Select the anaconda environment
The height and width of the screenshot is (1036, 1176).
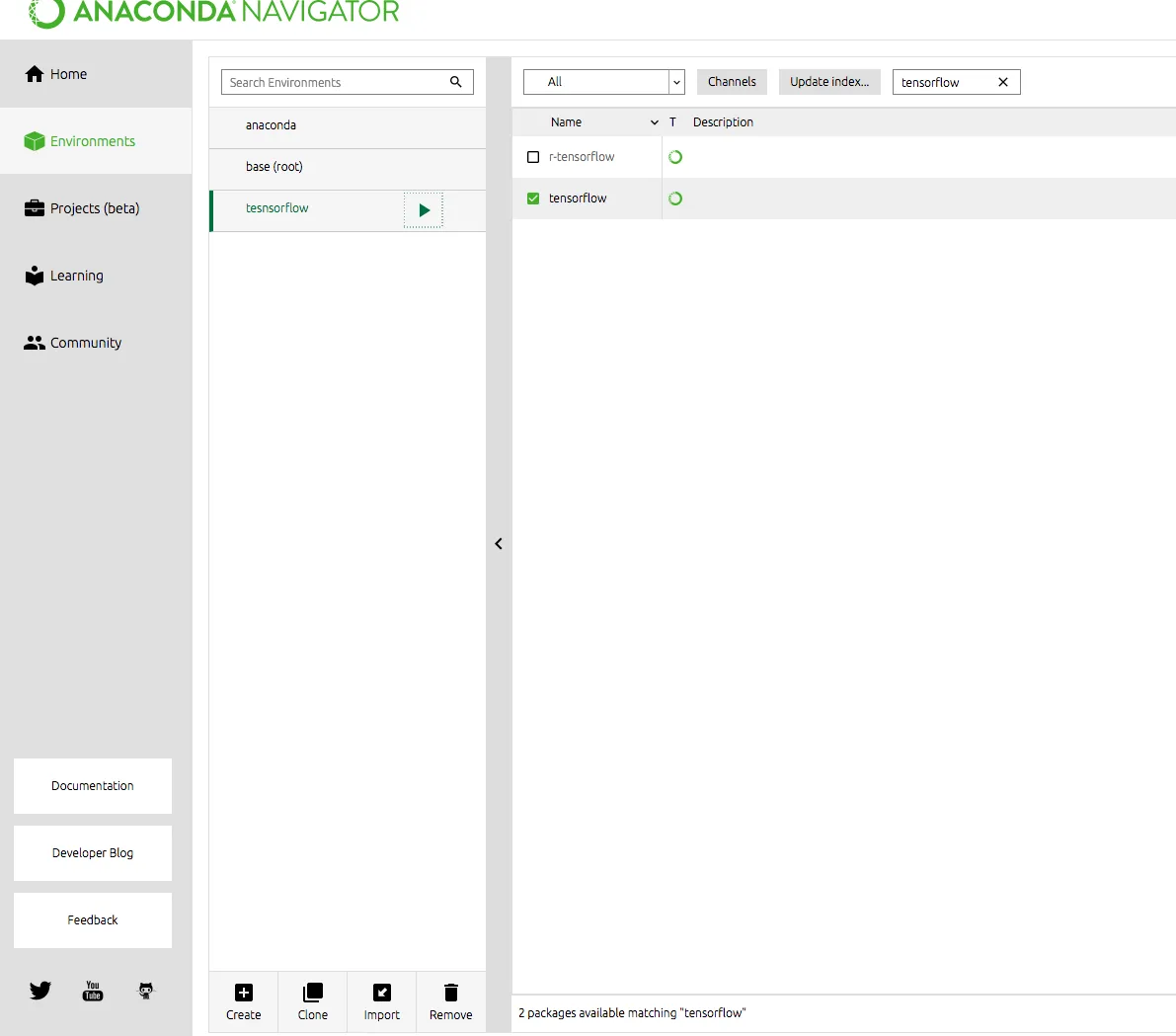tap(348, 125)
